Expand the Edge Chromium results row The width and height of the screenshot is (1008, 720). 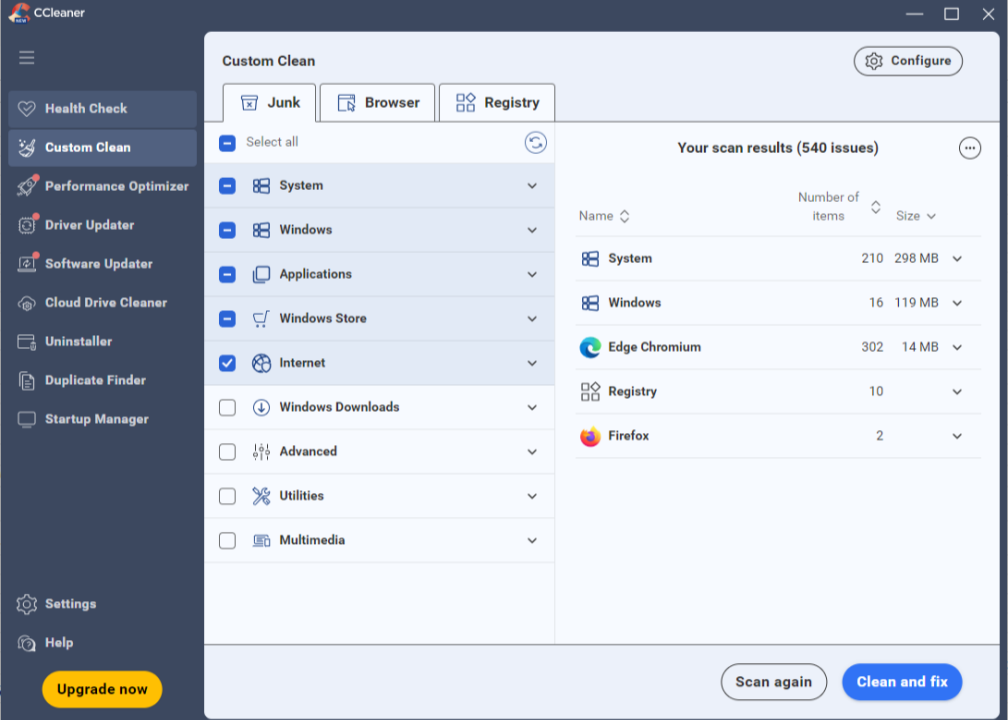[x=957, y=347]
